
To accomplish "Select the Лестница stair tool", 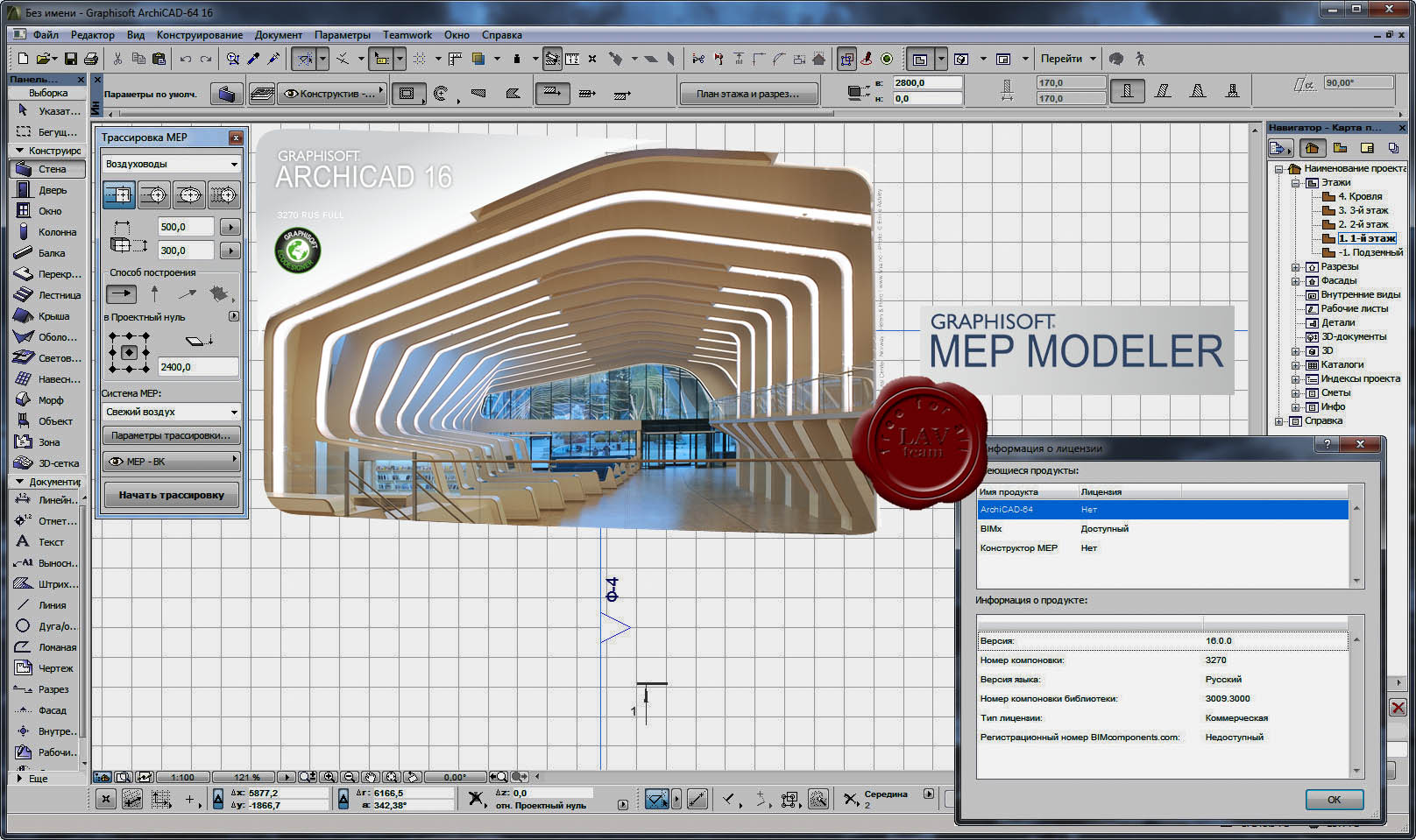I will tap(48, 295).
